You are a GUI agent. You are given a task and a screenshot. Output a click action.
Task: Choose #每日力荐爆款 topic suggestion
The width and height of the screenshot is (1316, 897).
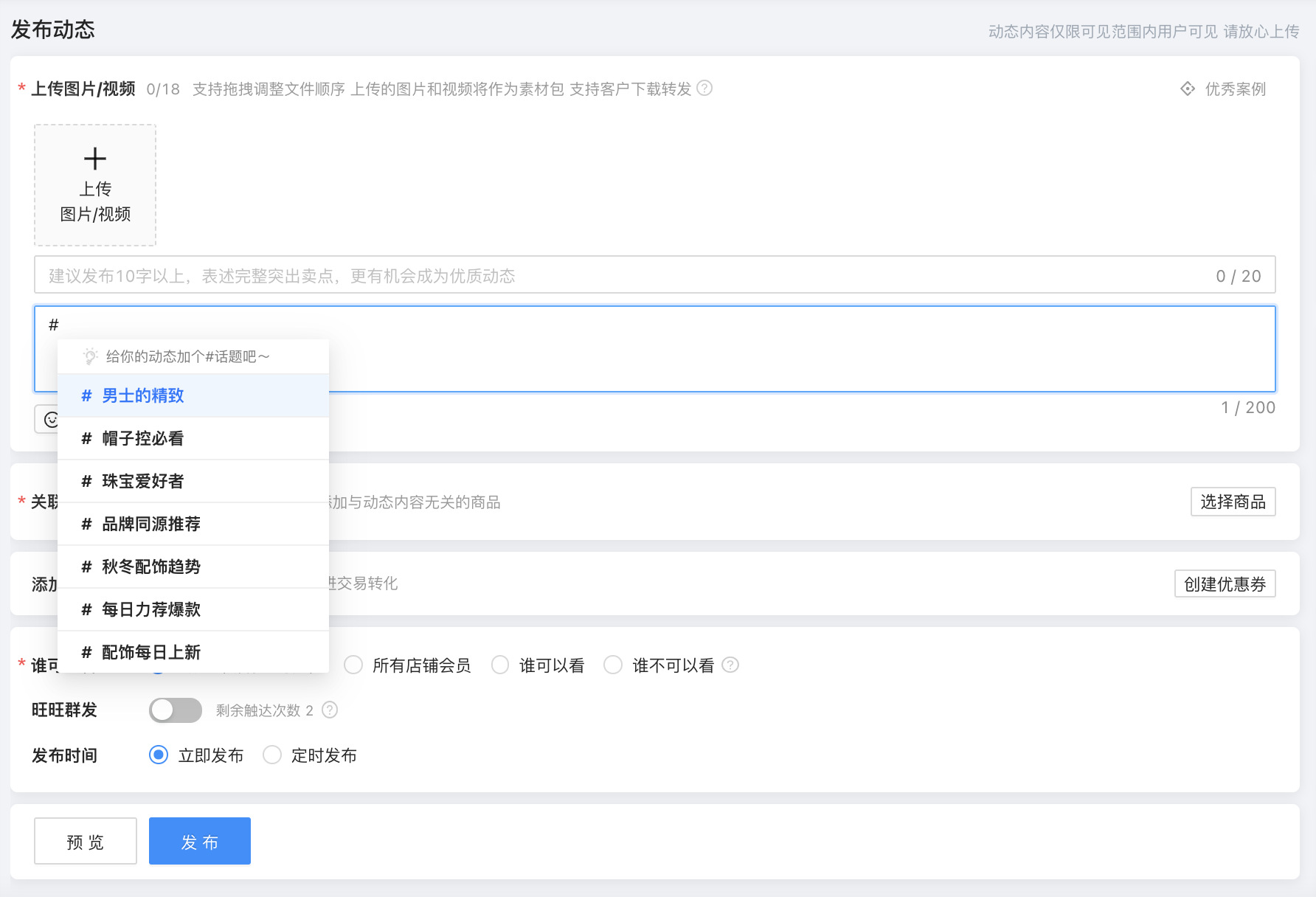click(x=151, y=610)
